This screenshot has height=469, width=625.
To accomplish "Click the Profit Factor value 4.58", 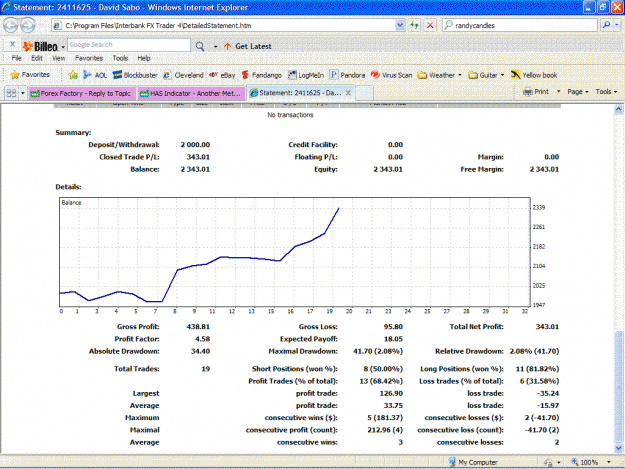I will pos(202,339).
